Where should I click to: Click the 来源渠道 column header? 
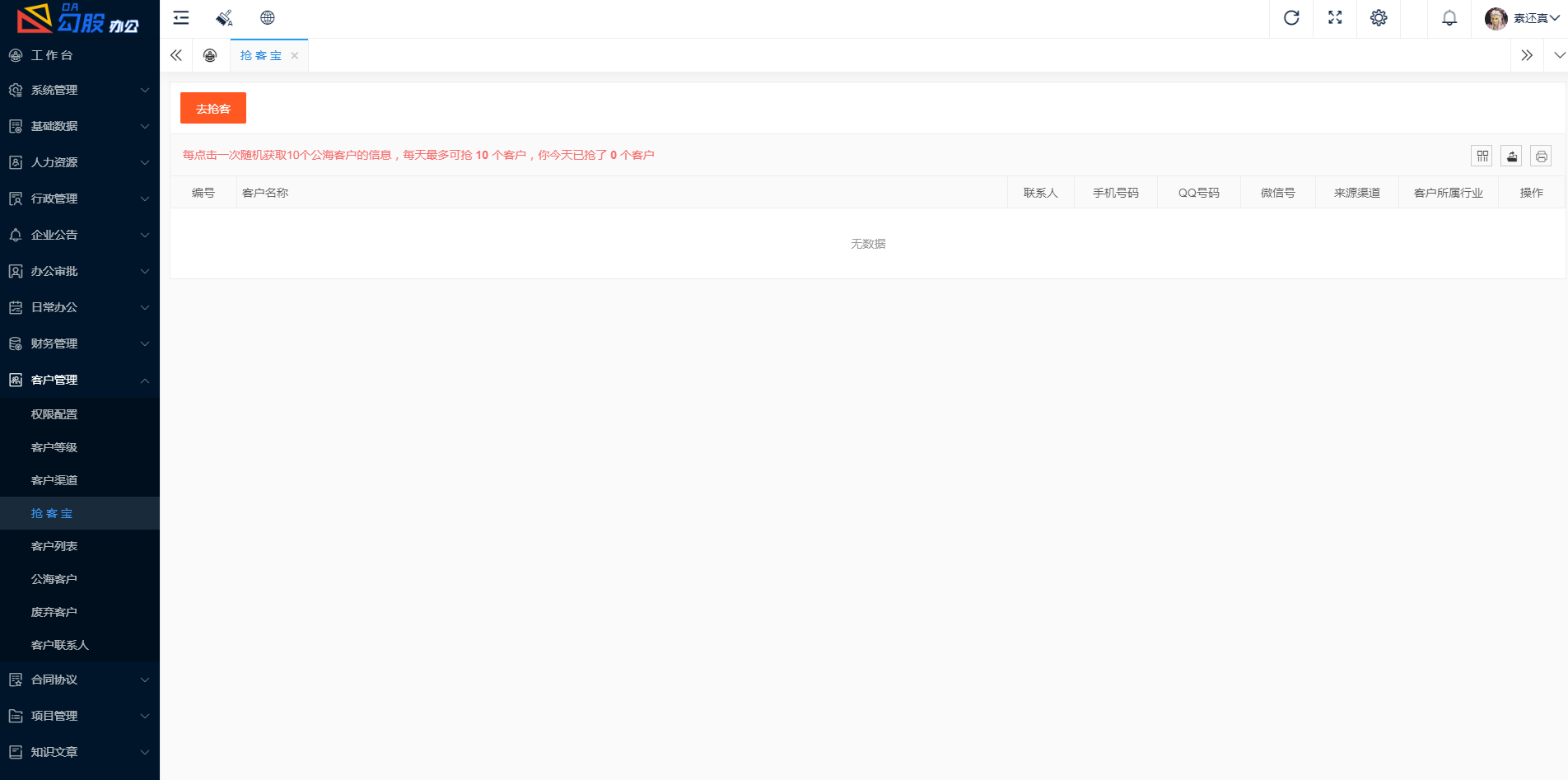tap(1357, 193)
